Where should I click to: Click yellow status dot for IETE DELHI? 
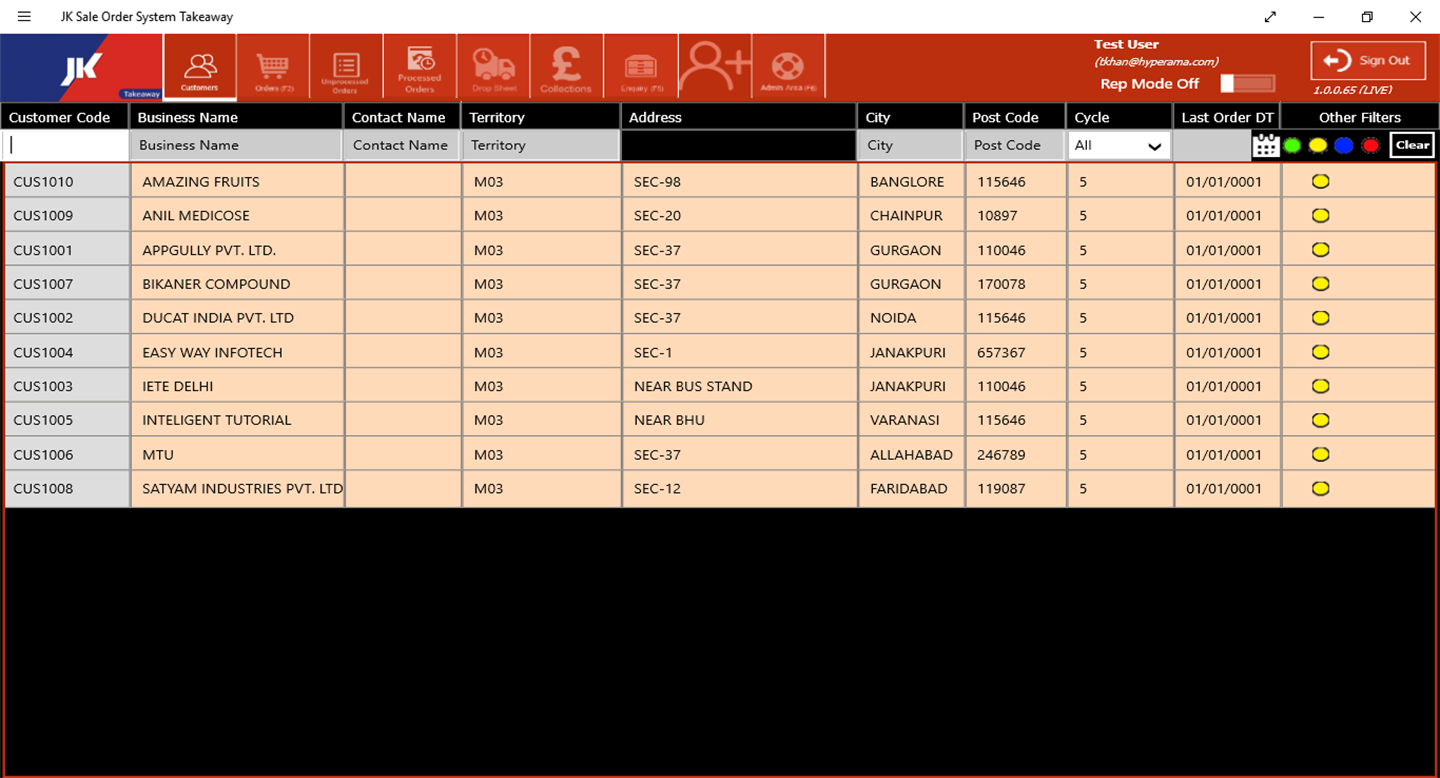[x=1320, y=386]
